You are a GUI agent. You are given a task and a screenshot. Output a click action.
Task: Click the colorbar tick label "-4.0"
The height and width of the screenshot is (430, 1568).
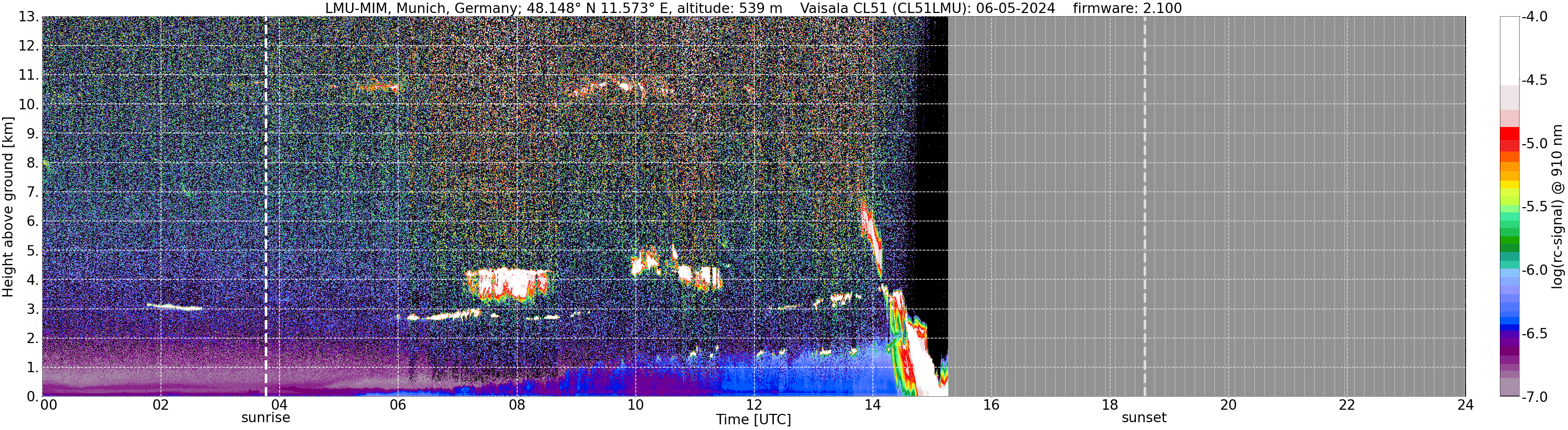1535,17
